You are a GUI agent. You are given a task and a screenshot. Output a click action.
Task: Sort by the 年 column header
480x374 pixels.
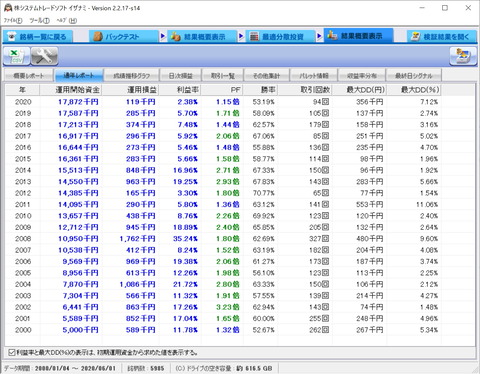(22, 89)
